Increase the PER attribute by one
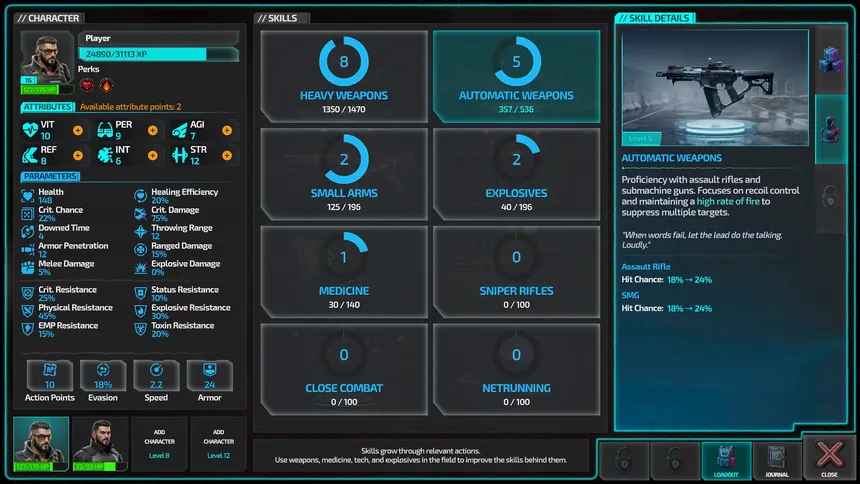This screenshot has width=860, height=484. point(152,131)
